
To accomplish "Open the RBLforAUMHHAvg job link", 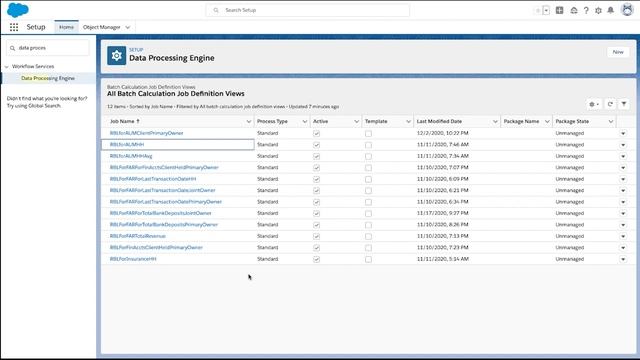I will click(x=131, y=156).
